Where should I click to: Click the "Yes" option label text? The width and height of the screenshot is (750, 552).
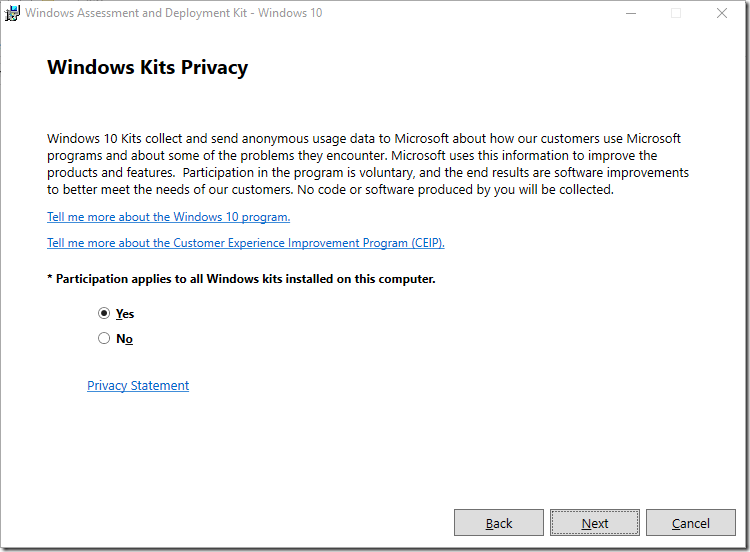click(x=125, y=314)
